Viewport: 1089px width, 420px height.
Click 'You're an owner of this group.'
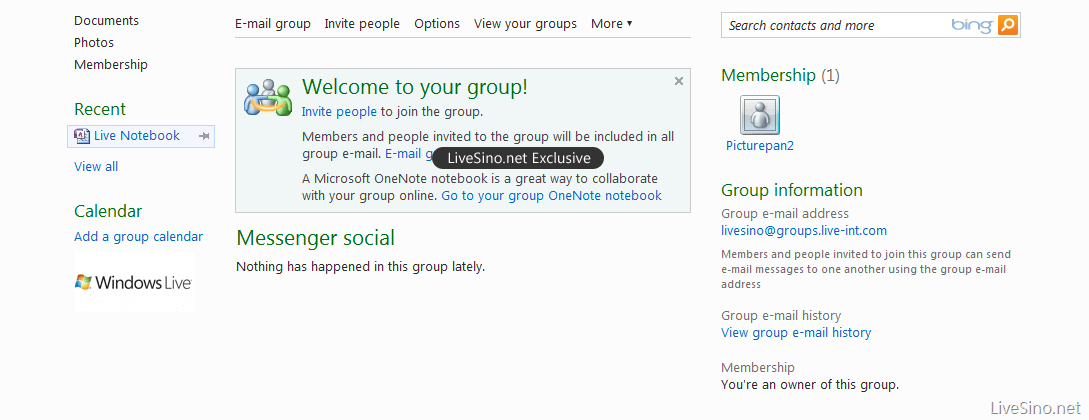pos(810,385)
